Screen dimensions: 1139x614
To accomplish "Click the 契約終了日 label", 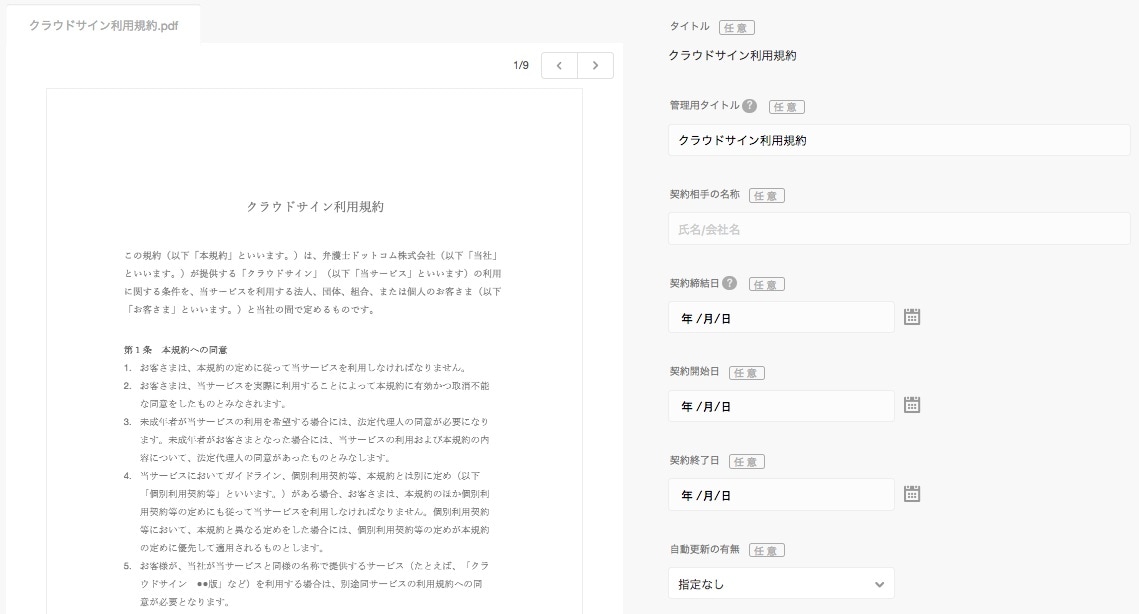I will (x=694, y=461).
